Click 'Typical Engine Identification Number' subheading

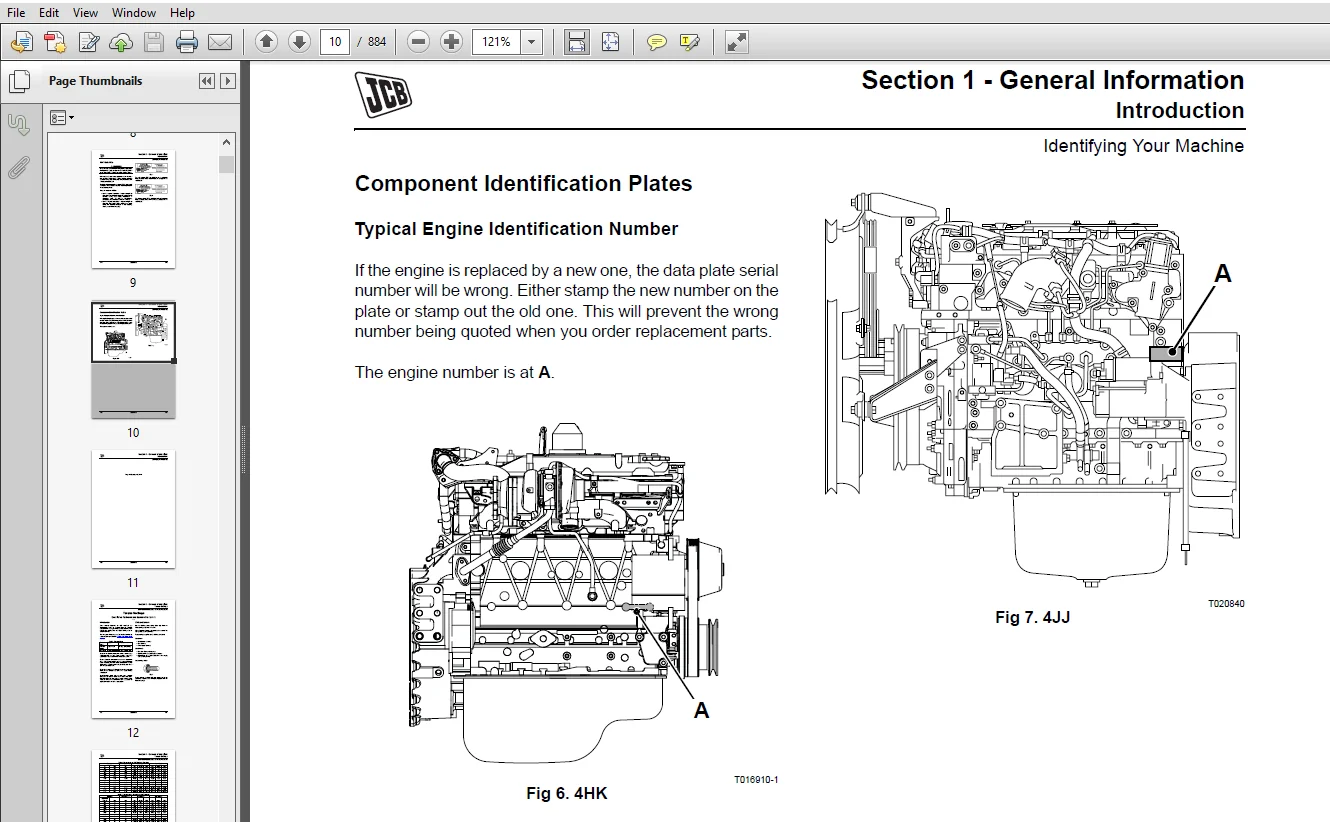(516, 229)
